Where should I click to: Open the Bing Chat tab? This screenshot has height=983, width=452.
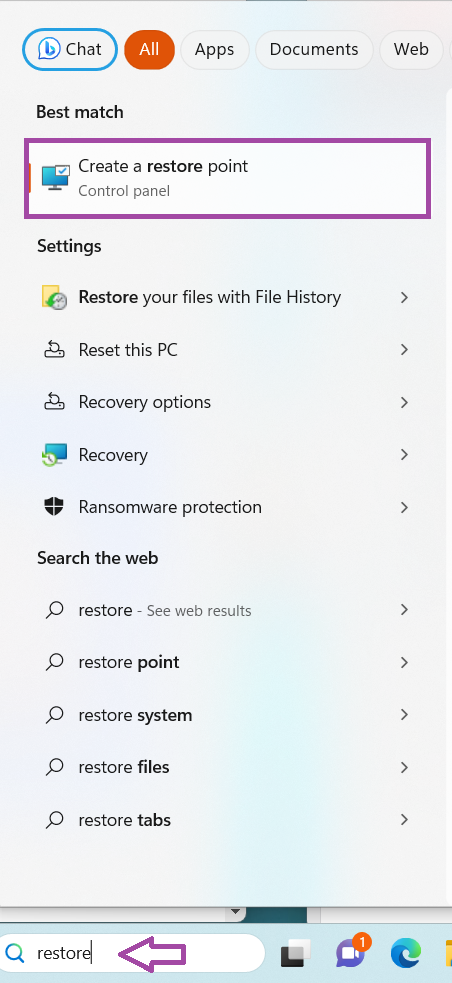pyautogui.click(x=70, y=50)
